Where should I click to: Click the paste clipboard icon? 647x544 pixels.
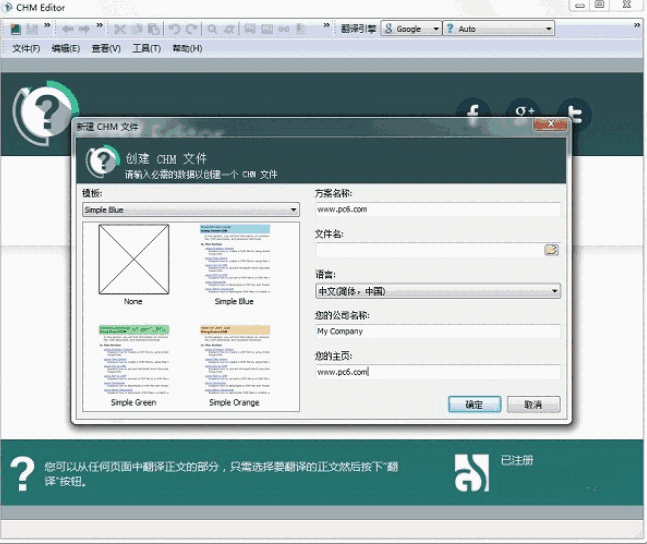(x=153, y=29)
